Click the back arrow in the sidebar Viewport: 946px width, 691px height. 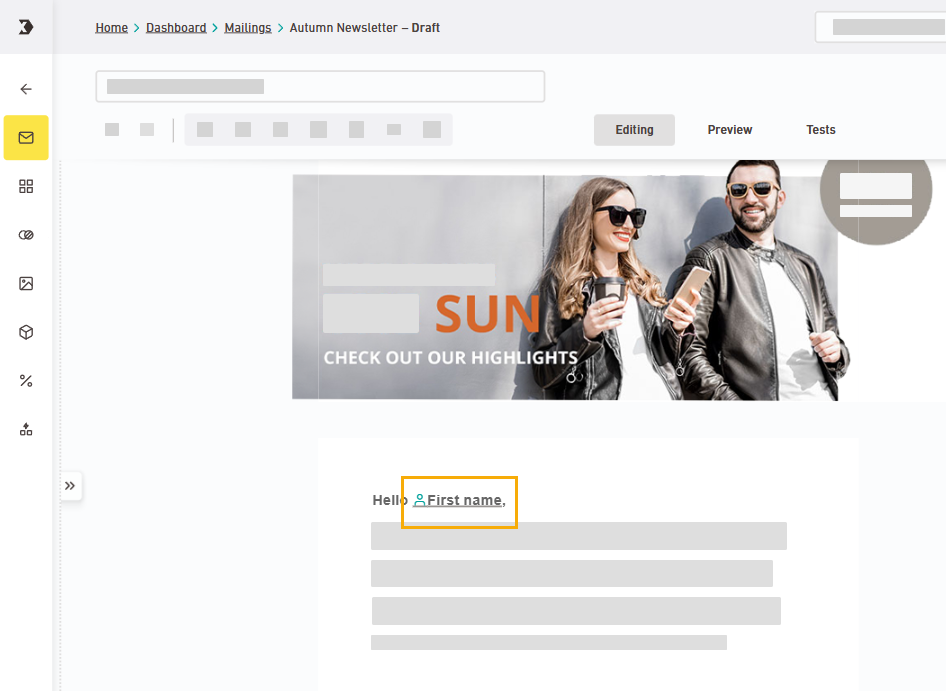pyautogui.click(x=26, y=89)
